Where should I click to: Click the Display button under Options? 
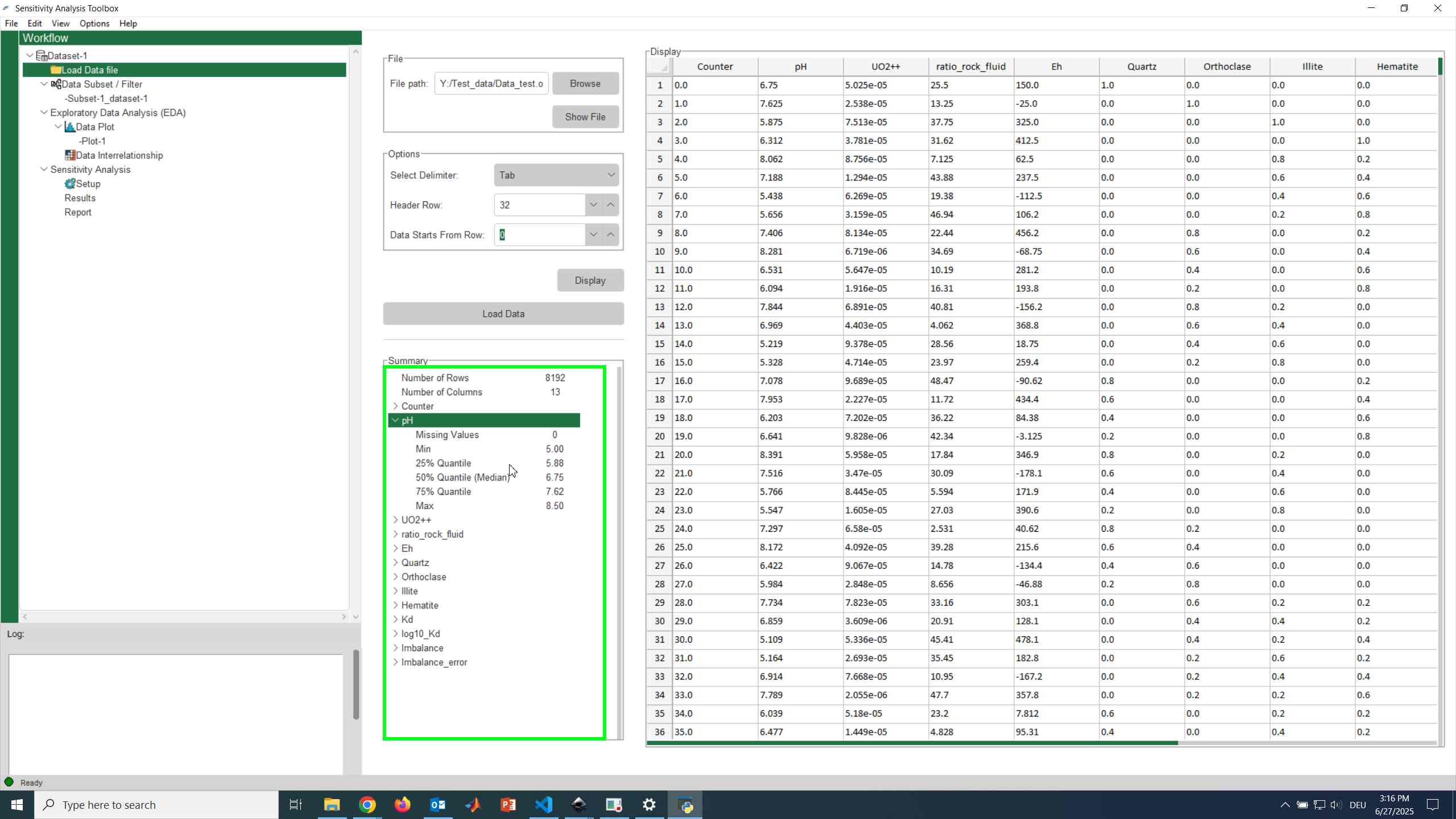coord(590,280)
